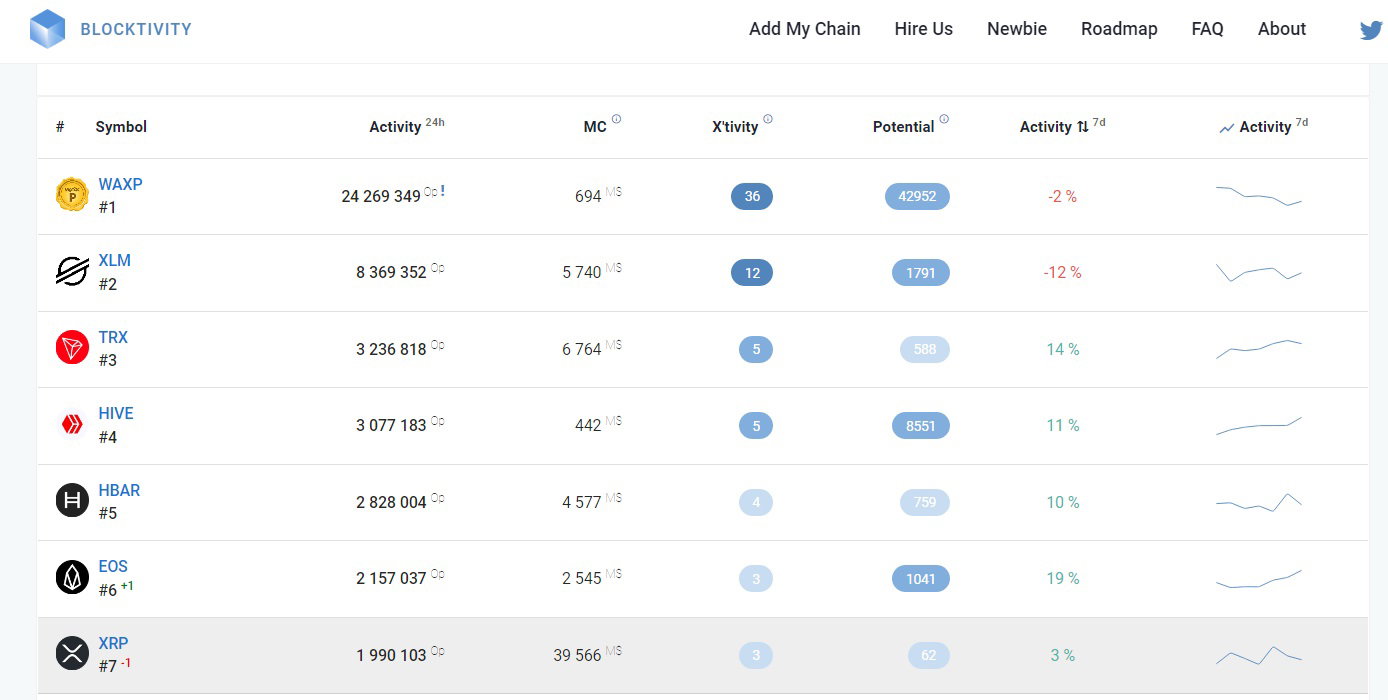The height and width of the screenshot is (700, 1388).
Task: Click WAXP Potential badge 42952
Action: point(917,196)
